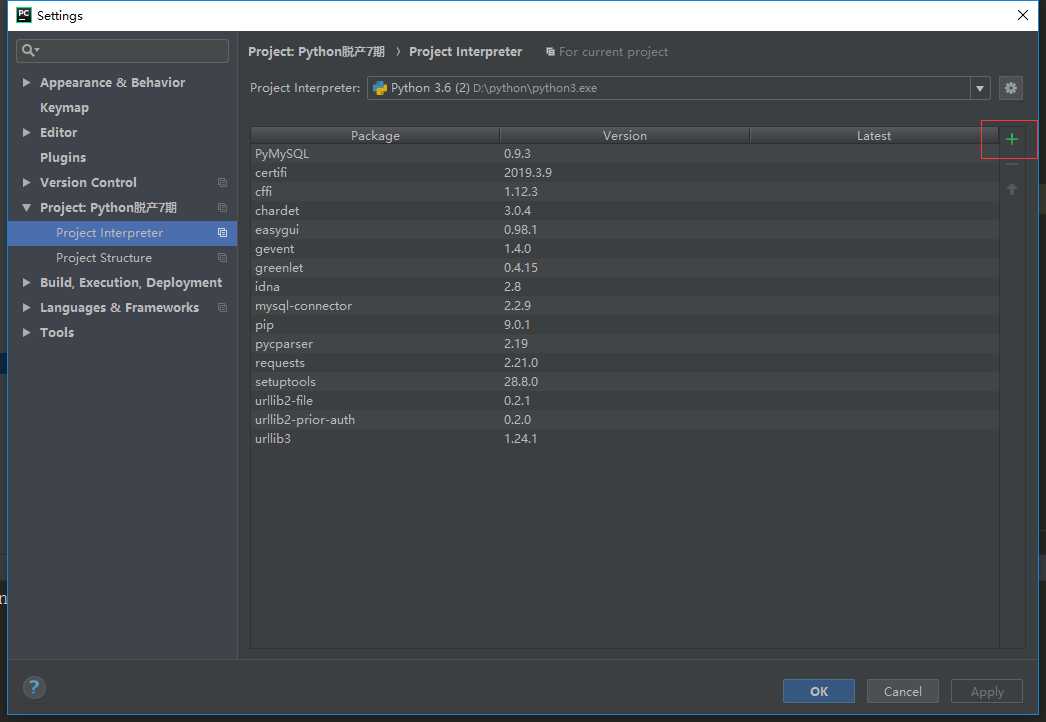Click version 1.24.1 of urllib3

(x=520, y=438)
